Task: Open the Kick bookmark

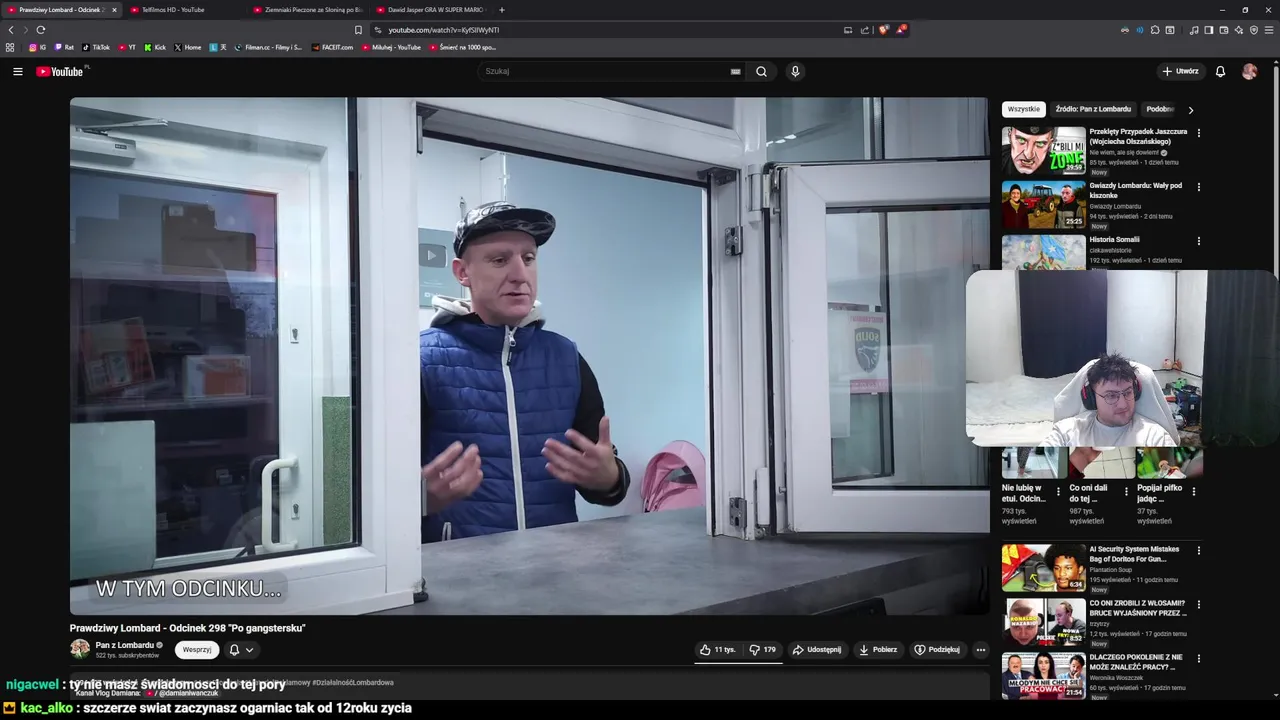Action: tap(155, 47)
